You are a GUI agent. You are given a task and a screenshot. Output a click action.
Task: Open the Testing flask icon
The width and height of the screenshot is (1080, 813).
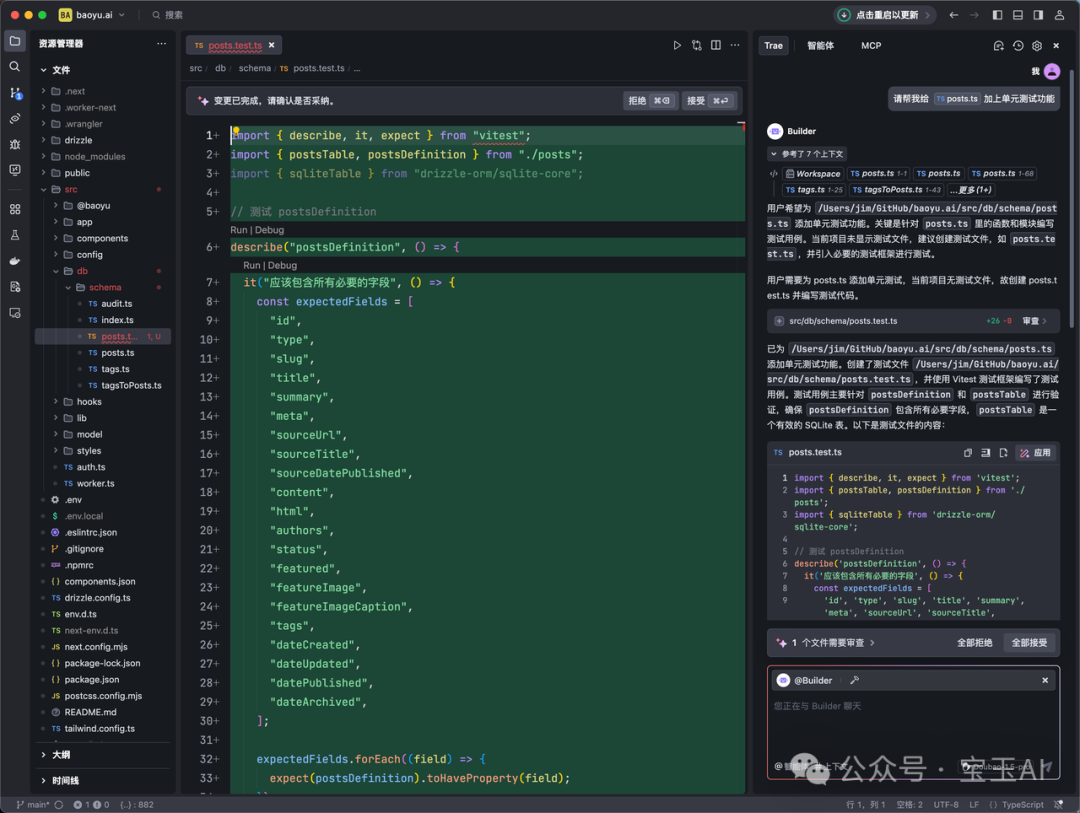14,235
